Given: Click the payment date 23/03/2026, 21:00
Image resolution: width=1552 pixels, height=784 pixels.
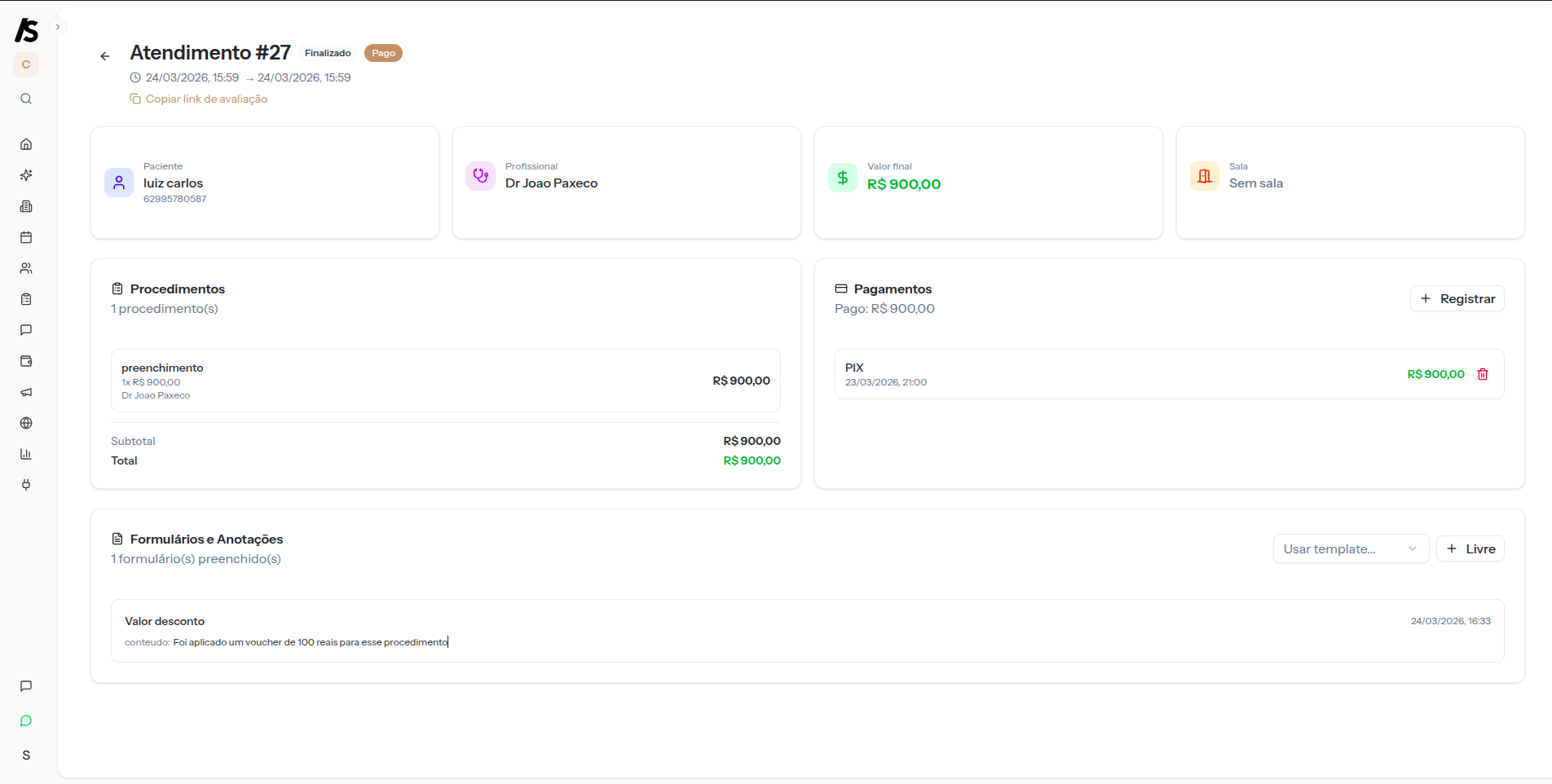Looking at the screenshot, I should point(886,382).
